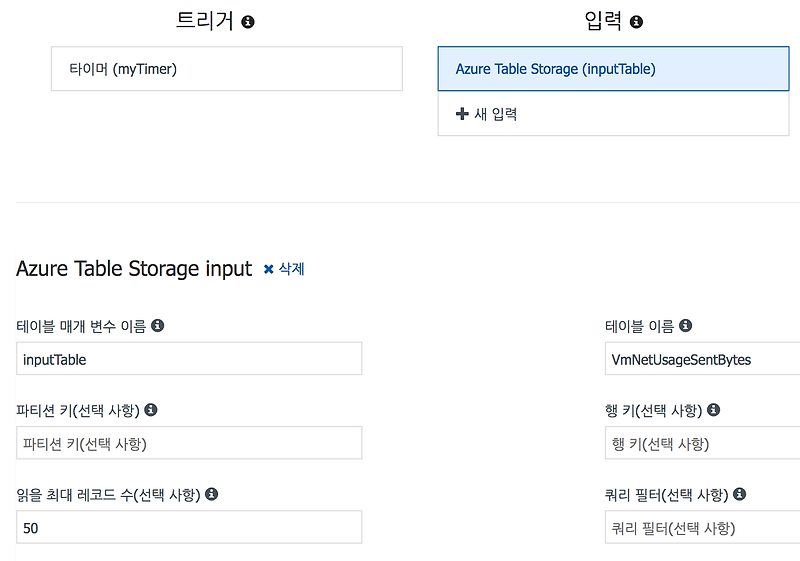Click the 행 키 text box
This screenshot has height=561, width=800.
(x=702, y=443)
